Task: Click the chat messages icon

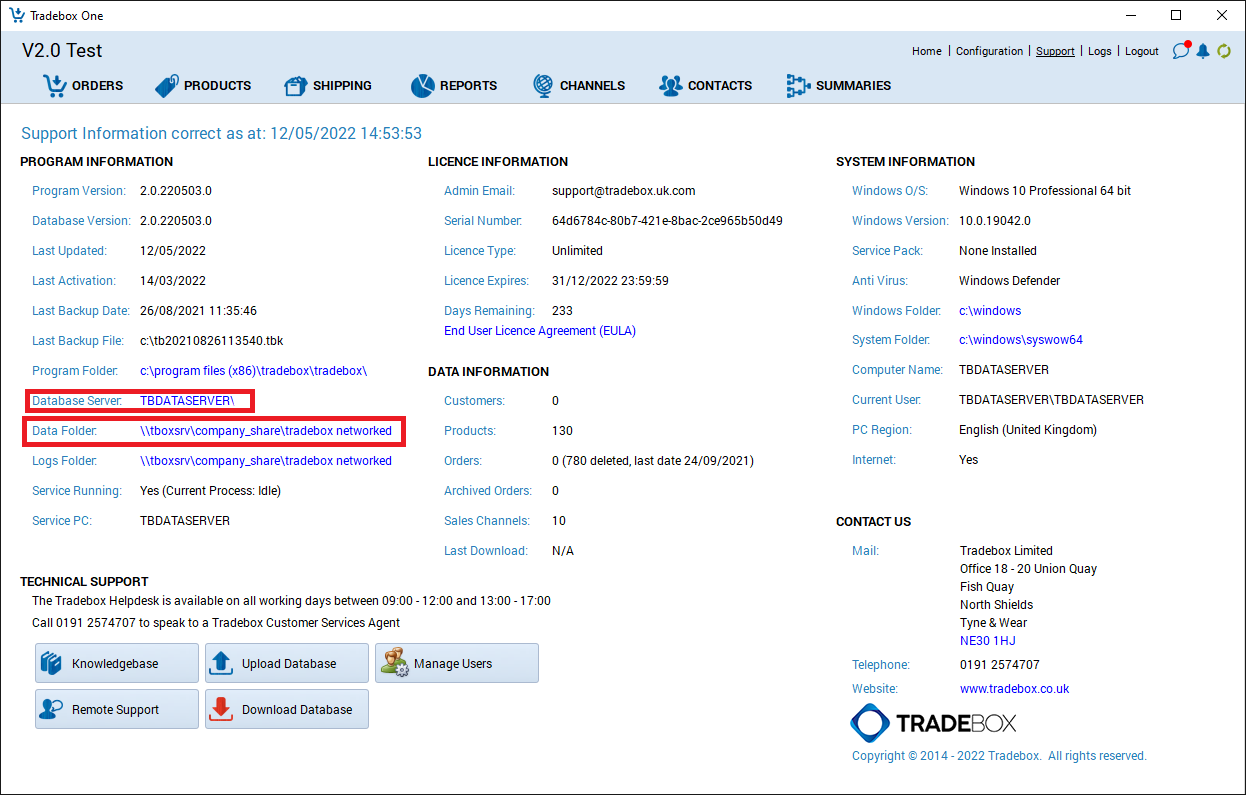Action: tap(1181, 51)
